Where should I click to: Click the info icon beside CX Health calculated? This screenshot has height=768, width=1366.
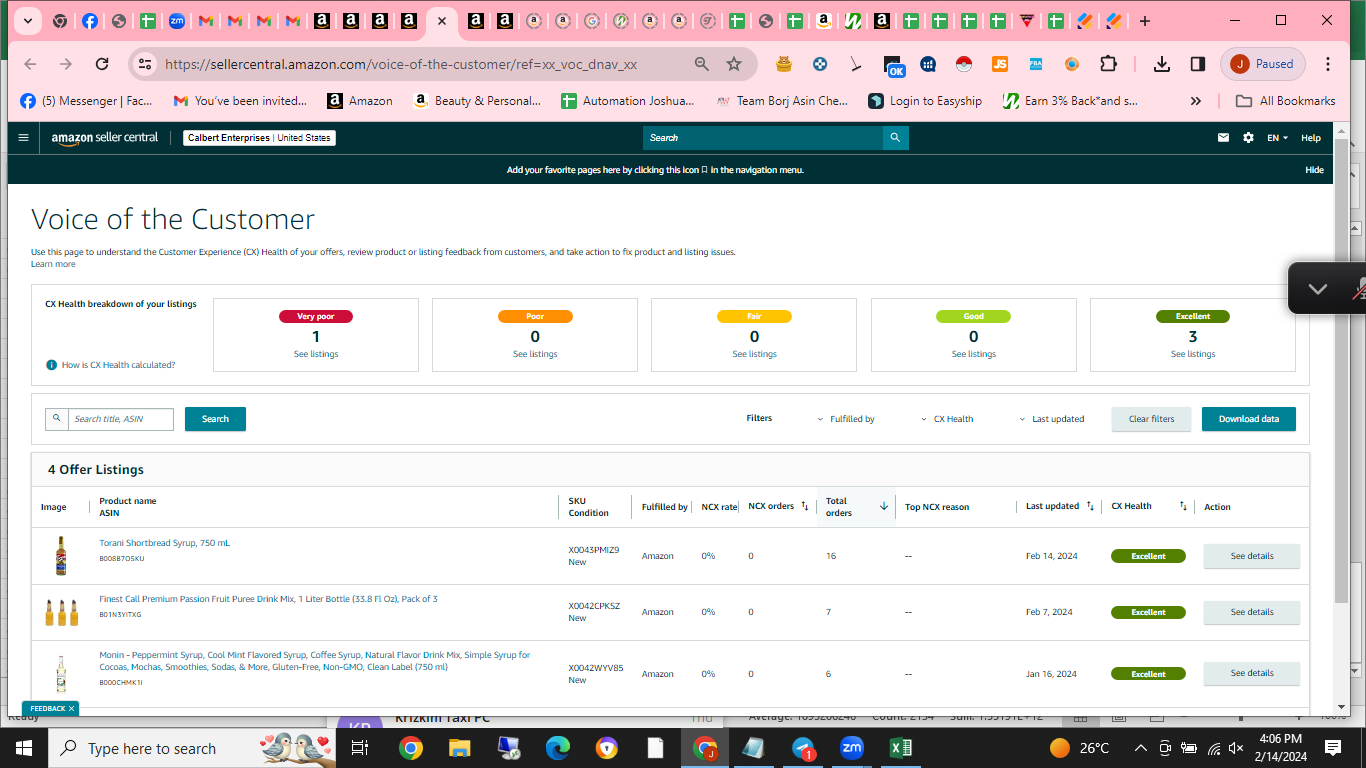51,365
